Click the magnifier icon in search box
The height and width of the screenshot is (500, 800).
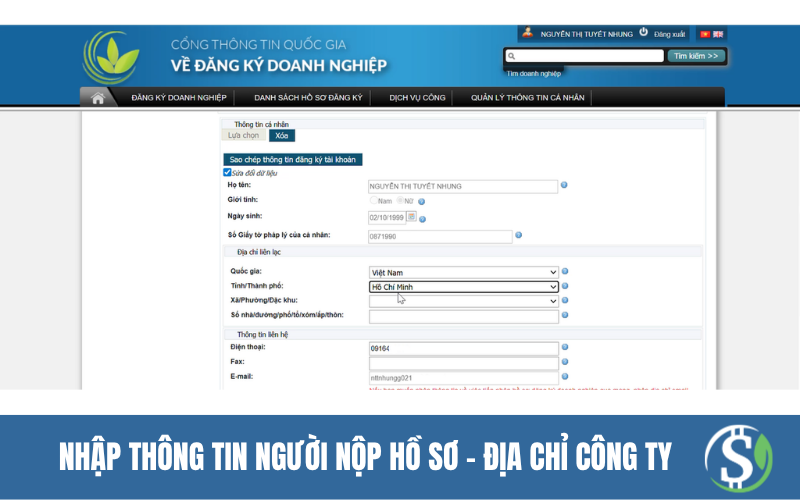512,56
